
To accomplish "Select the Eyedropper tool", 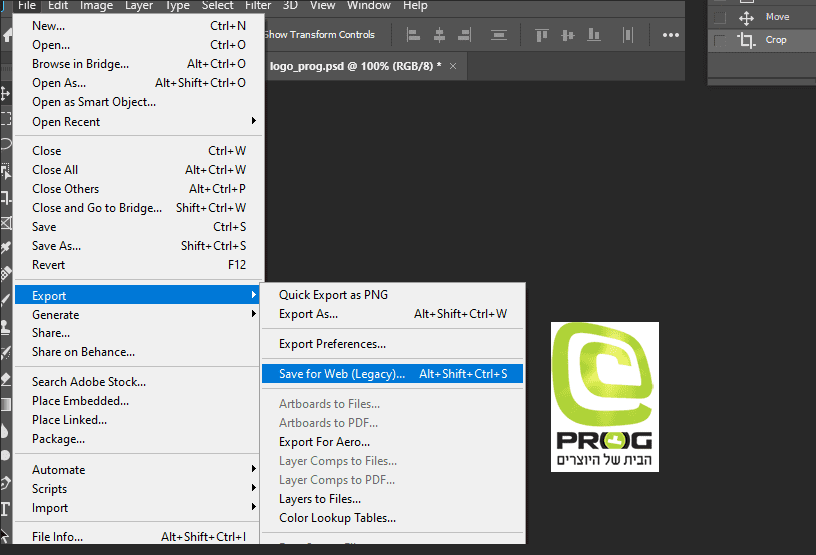I will pos(5,247).
